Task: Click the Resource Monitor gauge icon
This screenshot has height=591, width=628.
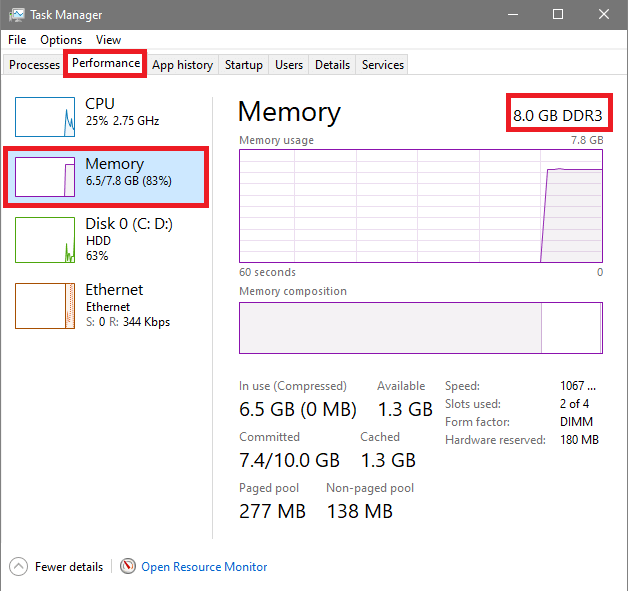Action: coord(128,566)
